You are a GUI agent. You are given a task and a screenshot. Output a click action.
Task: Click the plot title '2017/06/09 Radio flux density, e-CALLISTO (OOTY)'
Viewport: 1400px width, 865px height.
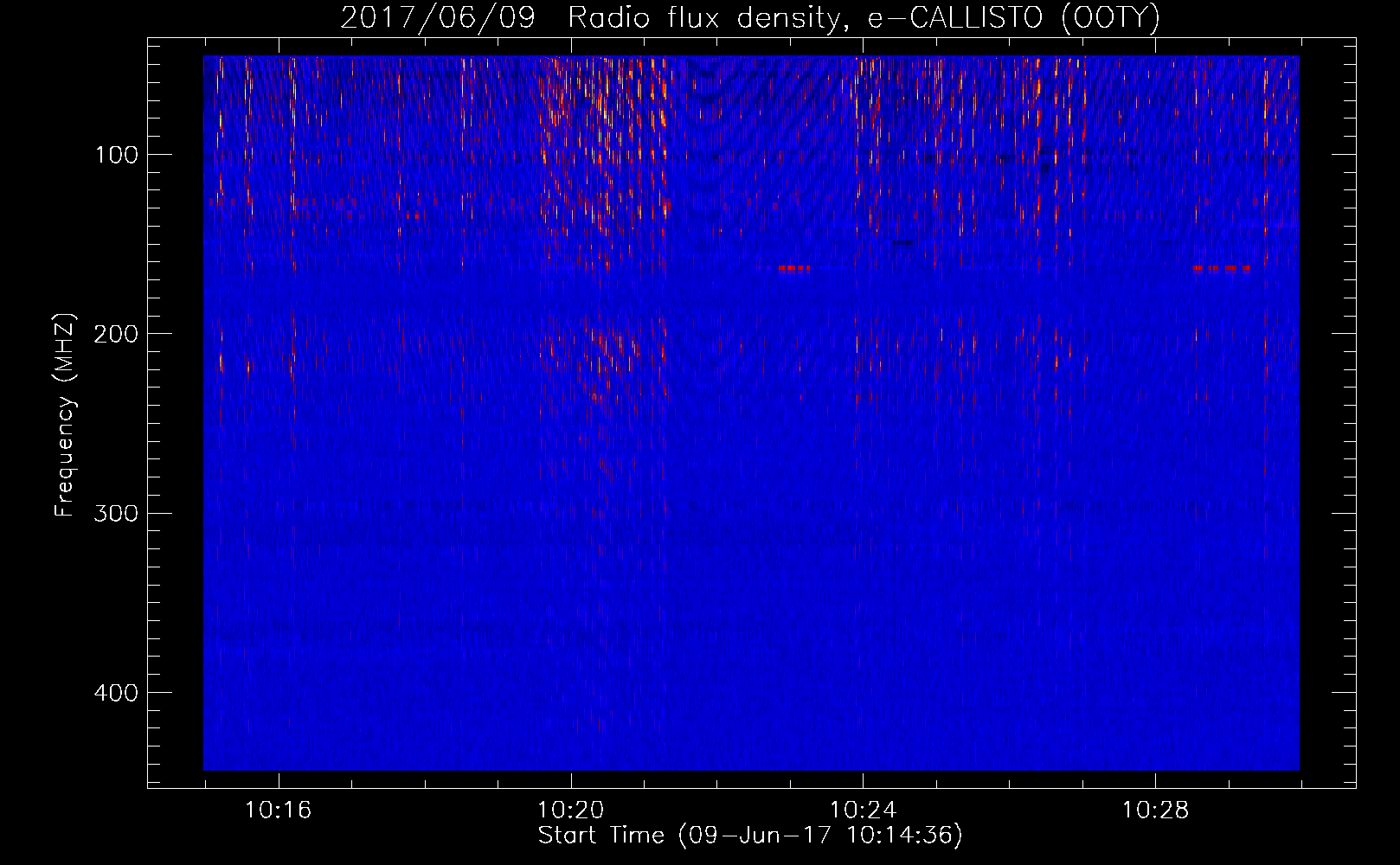pos(749,17)
